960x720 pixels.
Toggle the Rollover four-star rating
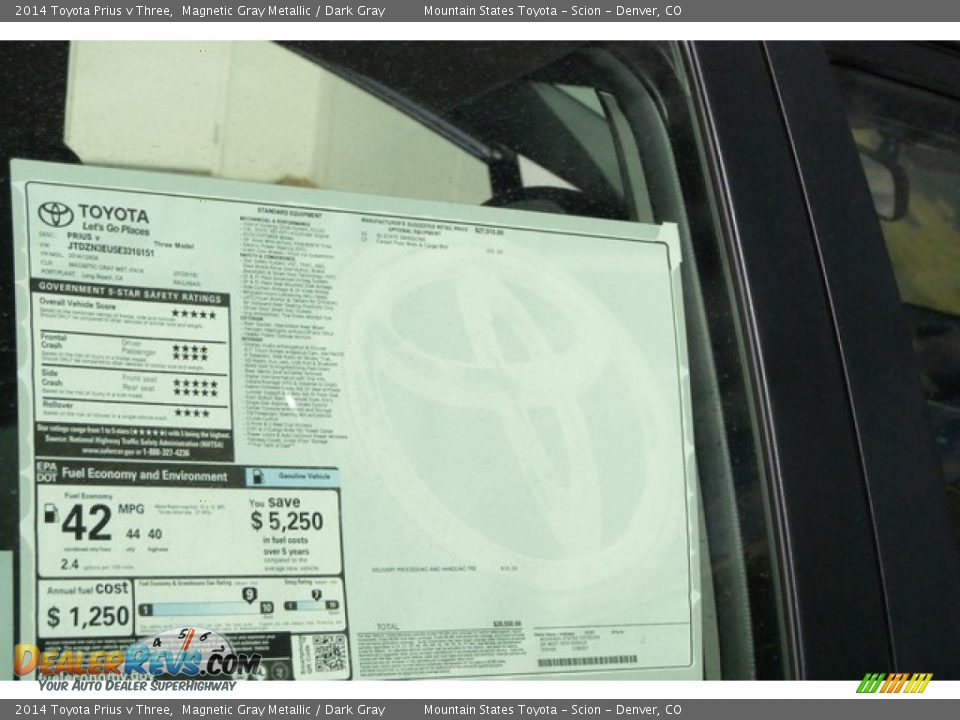(191, 410)
